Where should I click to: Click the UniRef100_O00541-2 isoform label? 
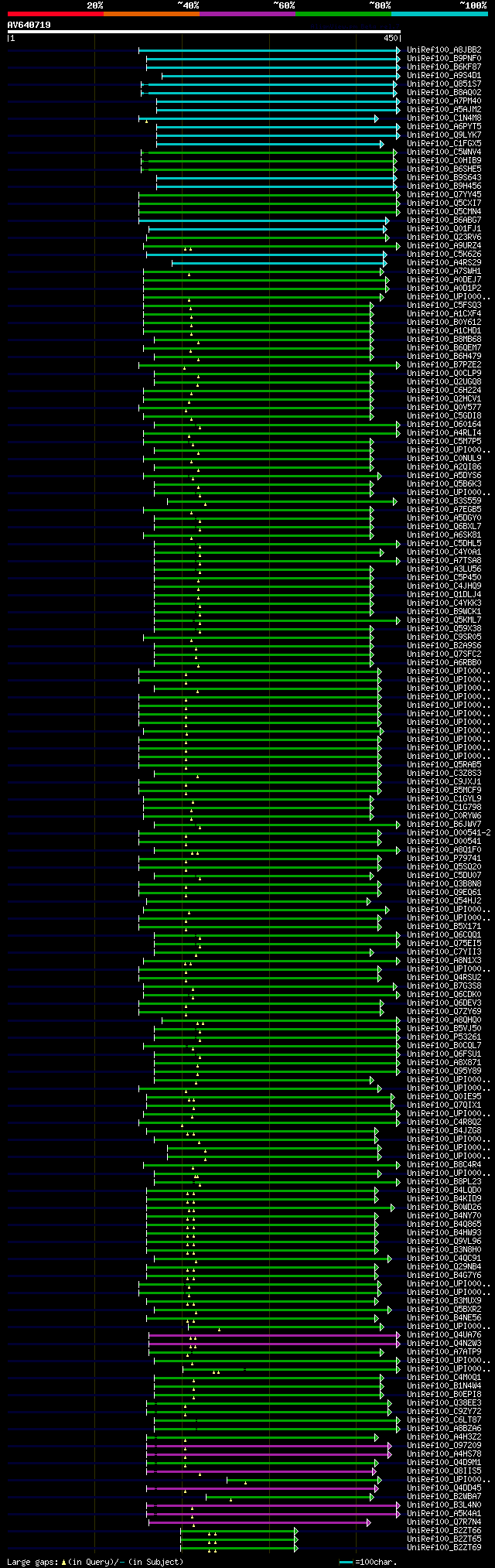click(449, 832)
